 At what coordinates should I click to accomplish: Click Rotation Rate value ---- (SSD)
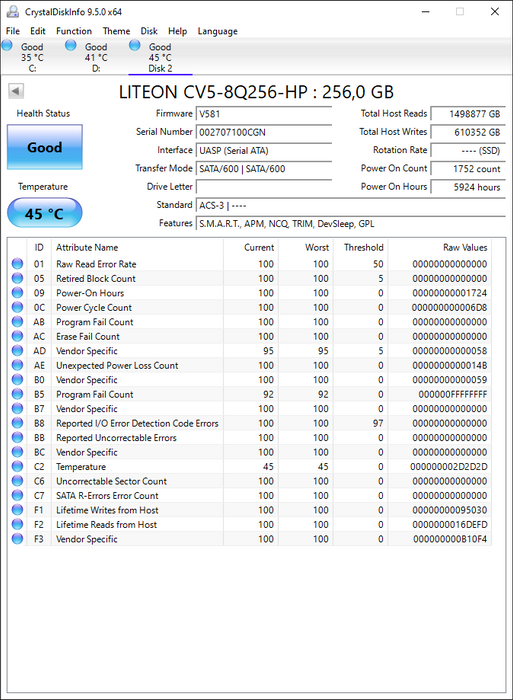[x=468, y=150]
